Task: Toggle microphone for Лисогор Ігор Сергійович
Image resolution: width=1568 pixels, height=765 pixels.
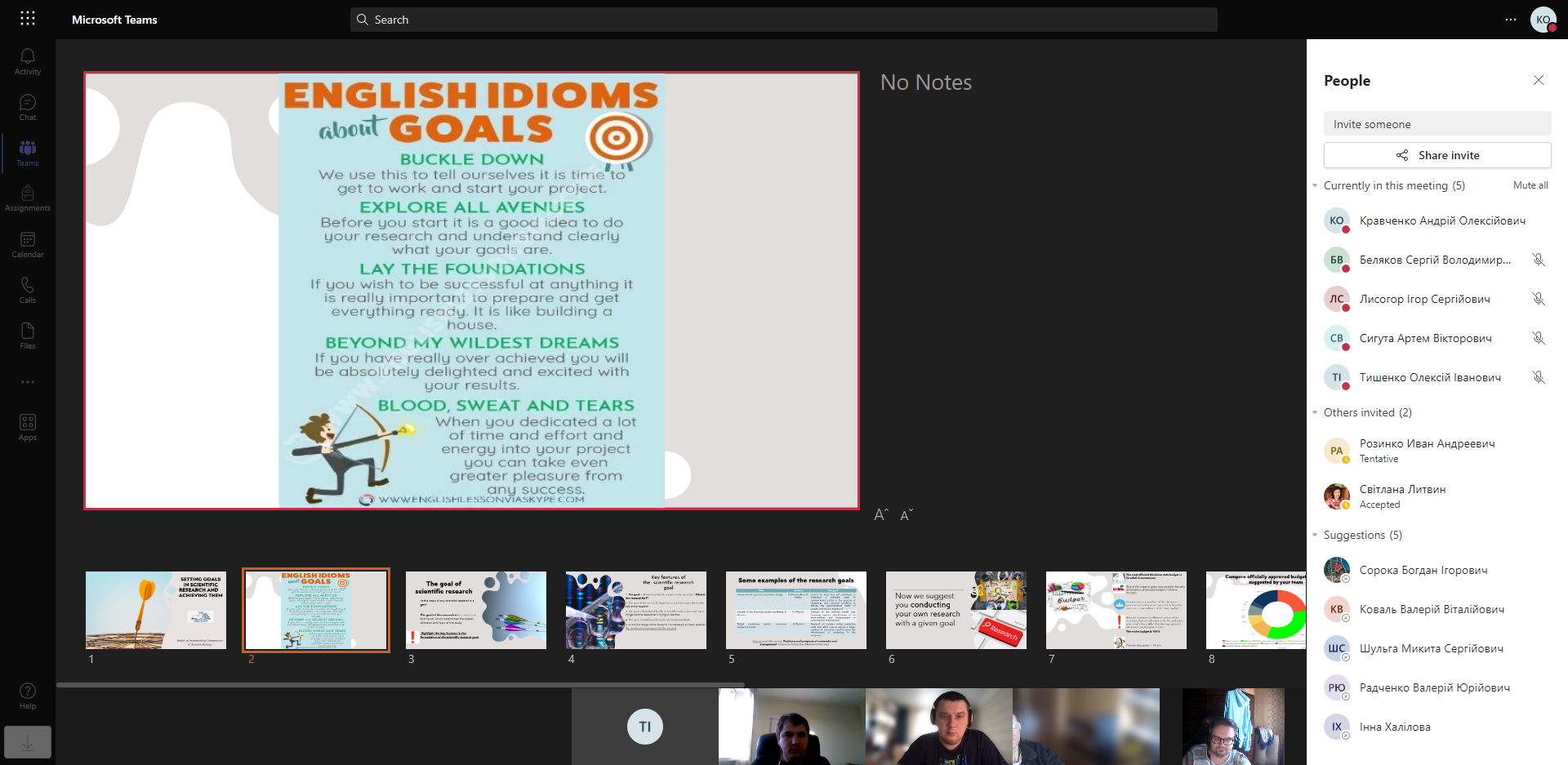Action: [1538, 299]
